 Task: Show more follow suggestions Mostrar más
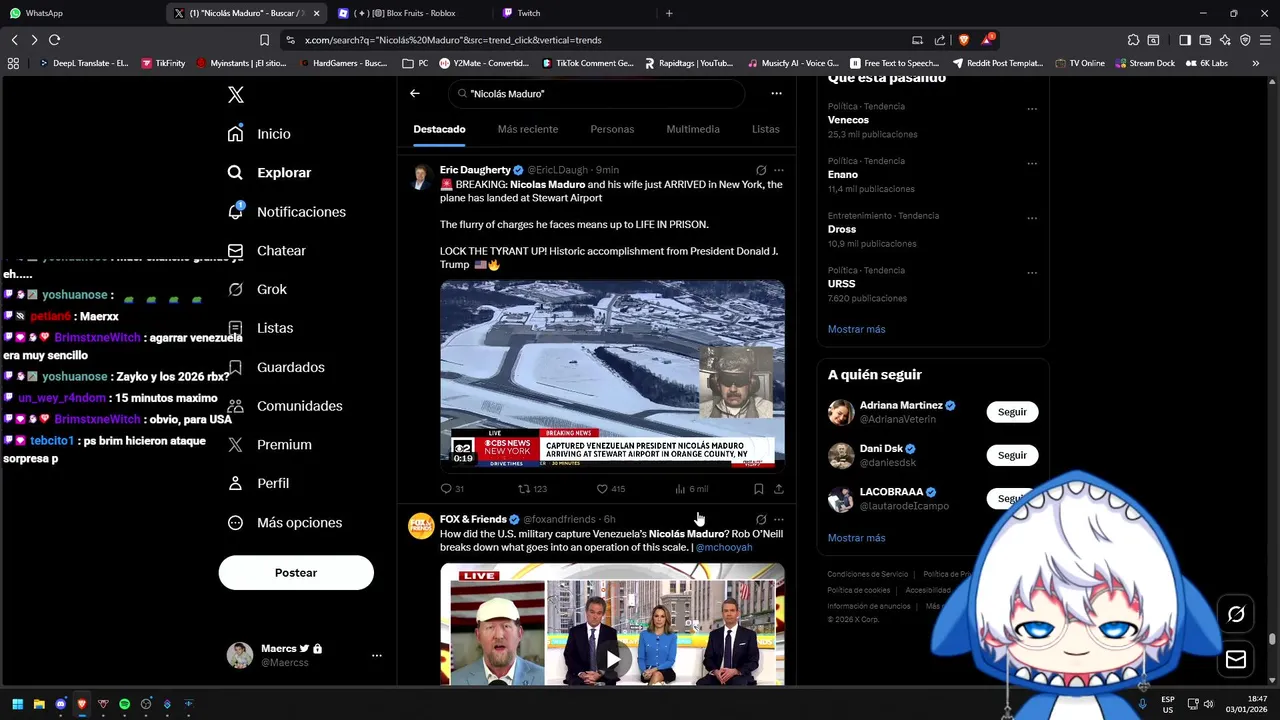856,538
